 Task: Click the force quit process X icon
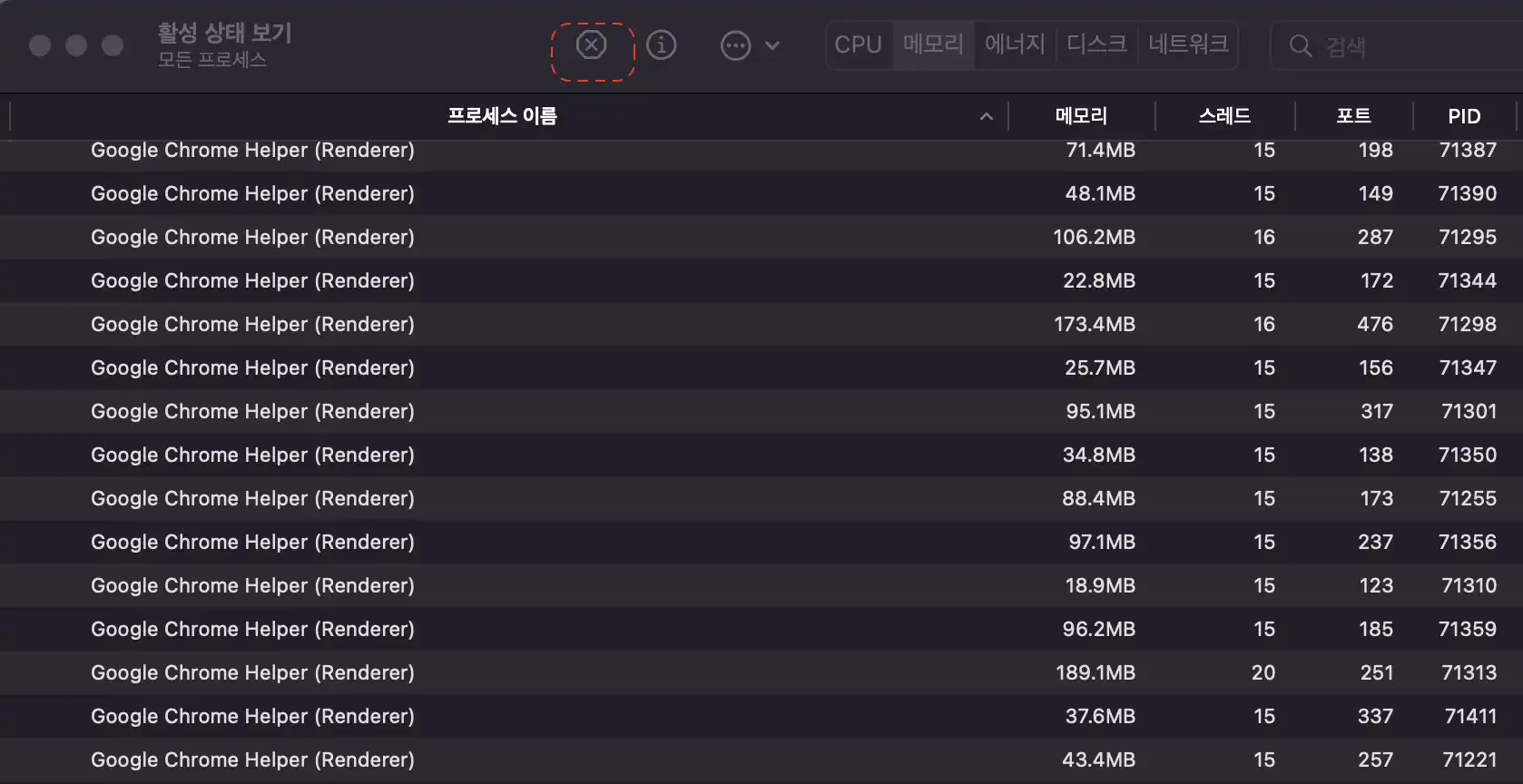click(593, 45)
